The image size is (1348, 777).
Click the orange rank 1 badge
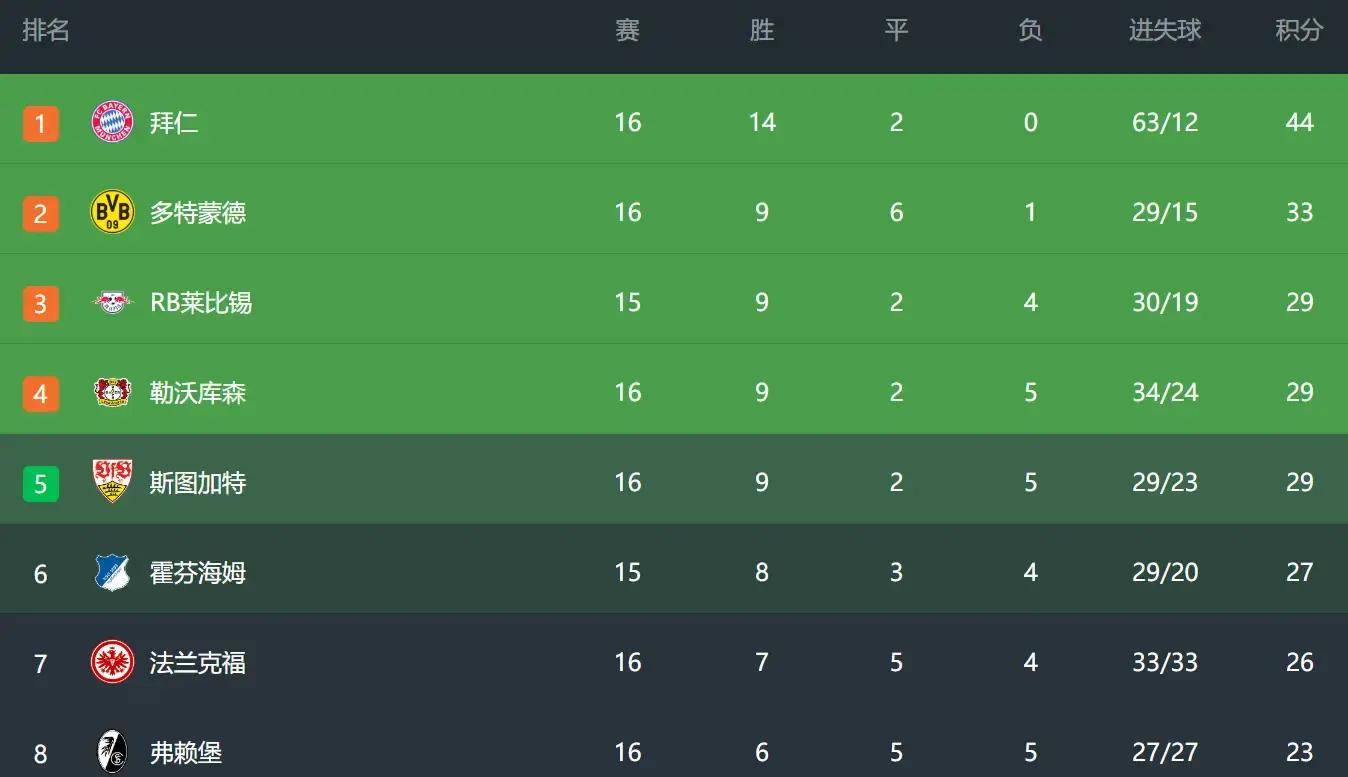[x=41, y=124]
